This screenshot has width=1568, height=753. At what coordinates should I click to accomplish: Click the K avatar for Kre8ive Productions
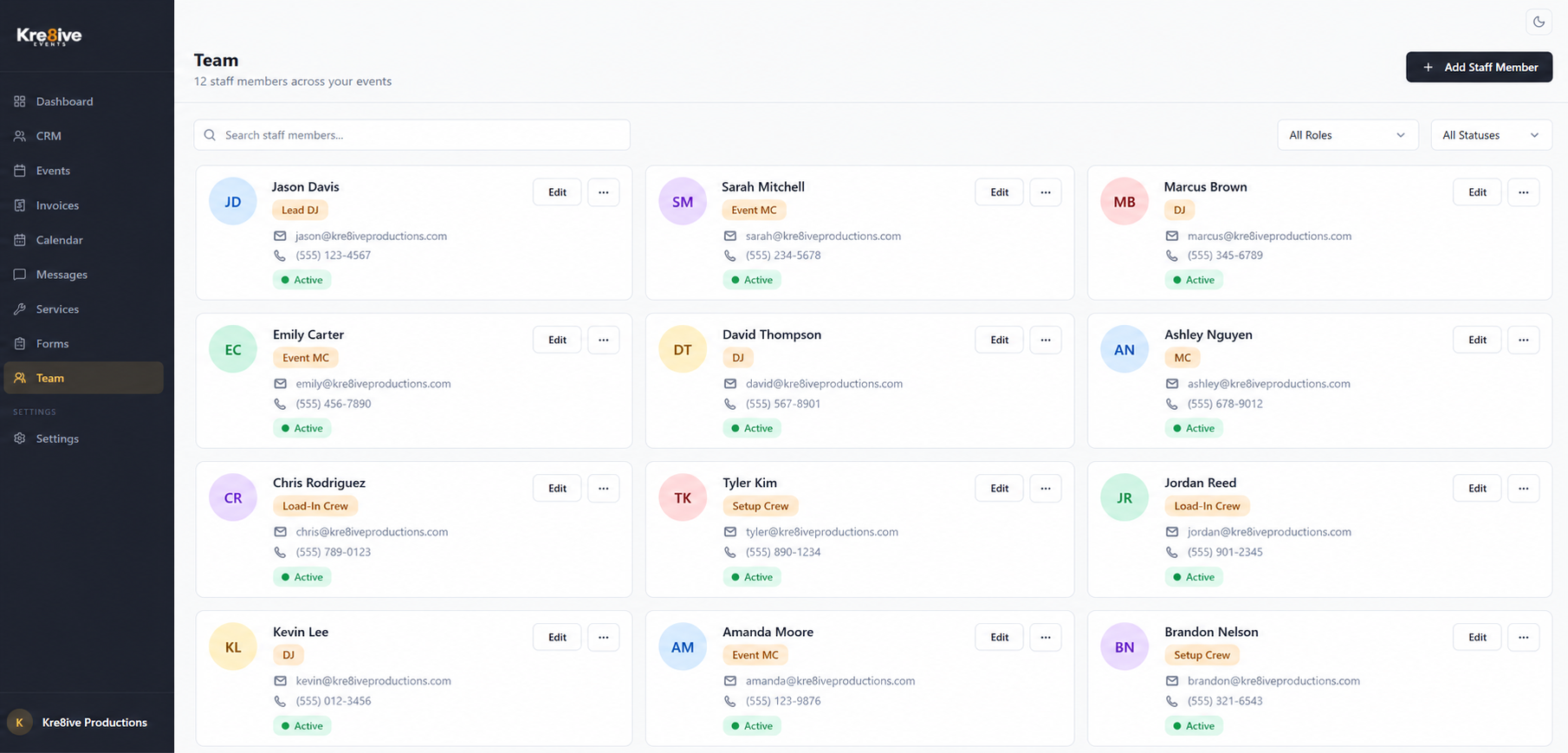[x=19, y=722]
